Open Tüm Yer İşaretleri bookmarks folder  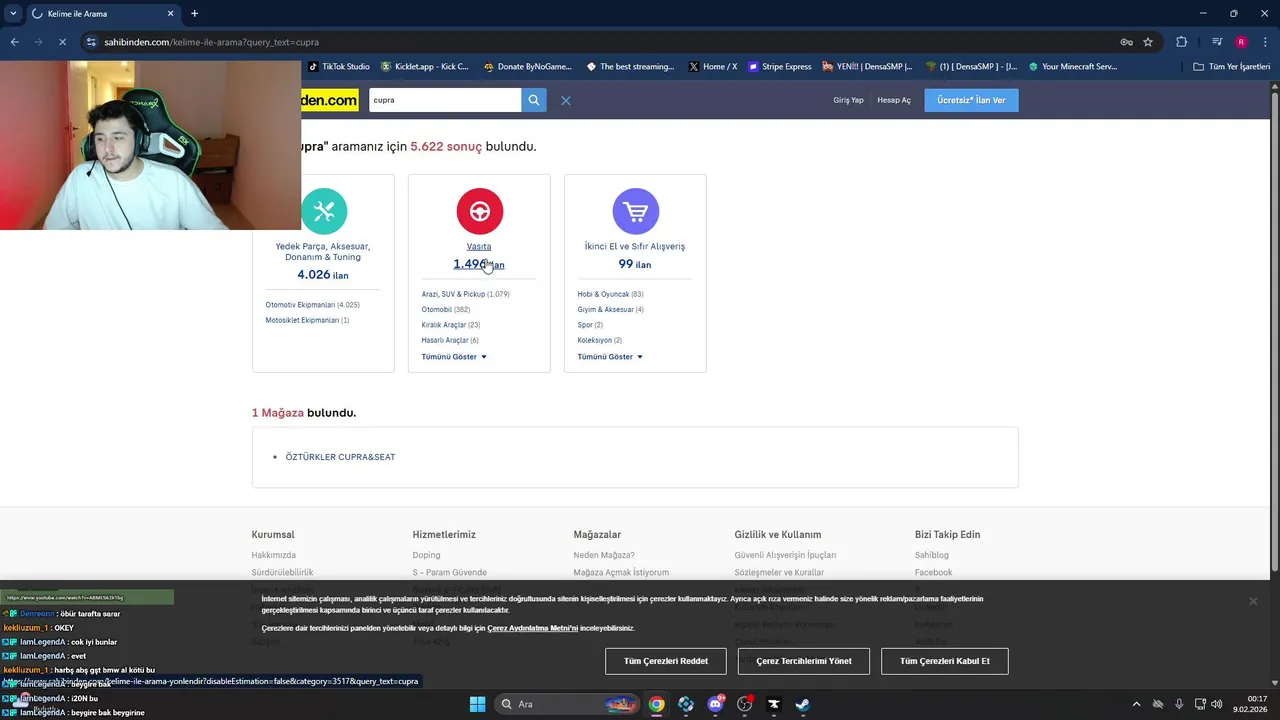(x=1232, y=67)
